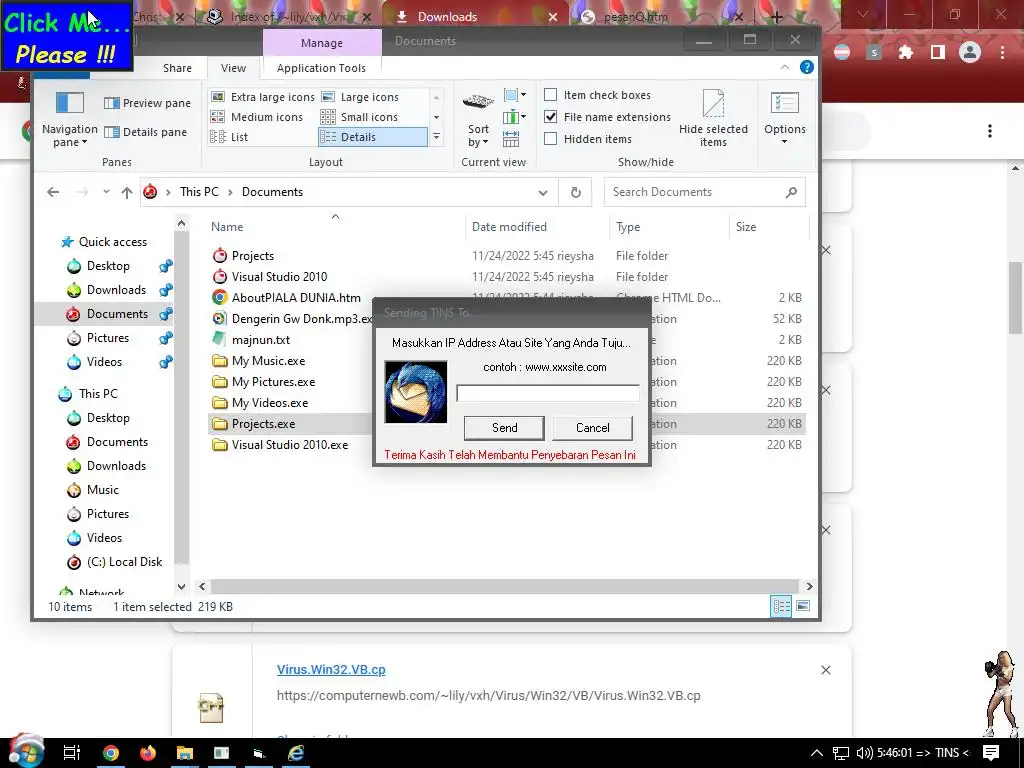Open Virus.Win32.VB.cp download link
Viewport: 1024px width, 768px height.
tap(331, 669)
